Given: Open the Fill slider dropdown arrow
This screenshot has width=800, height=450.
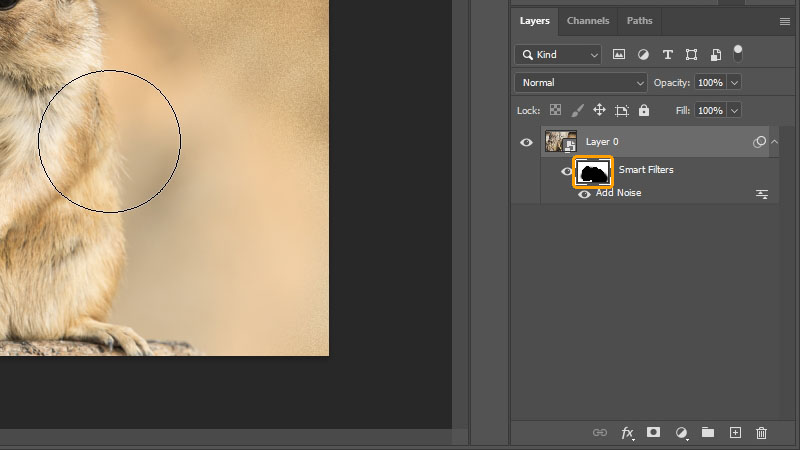Looking at the screenshot, I should click(x=734, y=110).
